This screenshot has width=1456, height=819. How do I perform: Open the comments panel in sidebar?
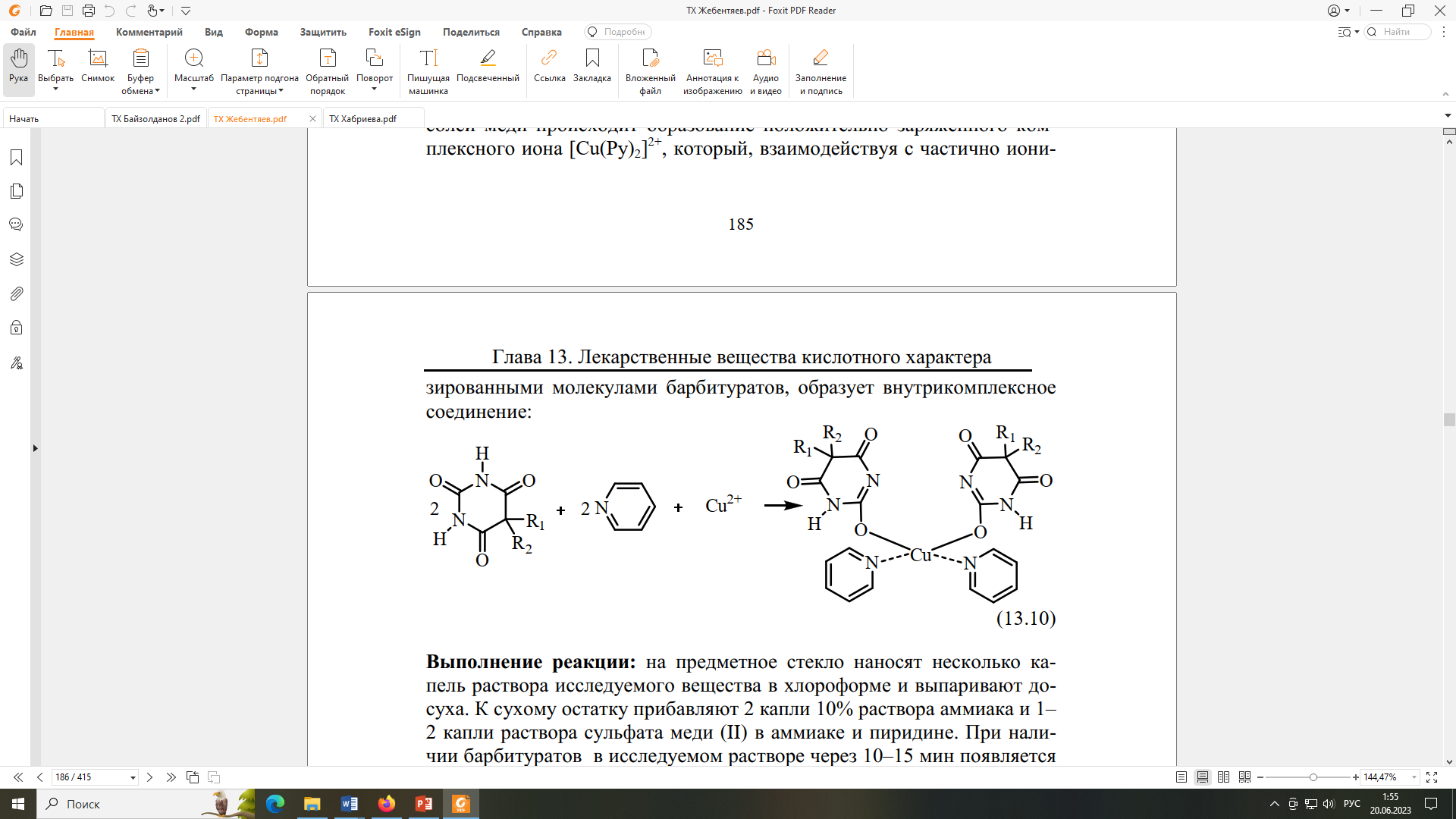click(16, 224)
